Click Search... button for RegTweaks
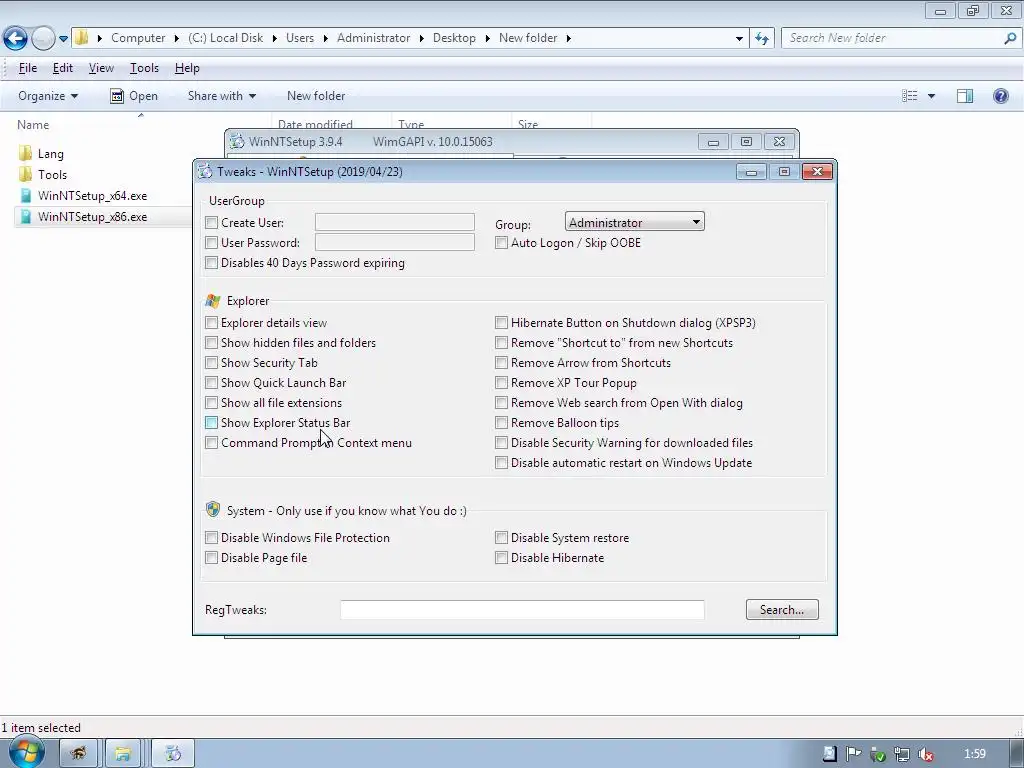Screen dimensions: 1024x768 [x=782, y=610]
